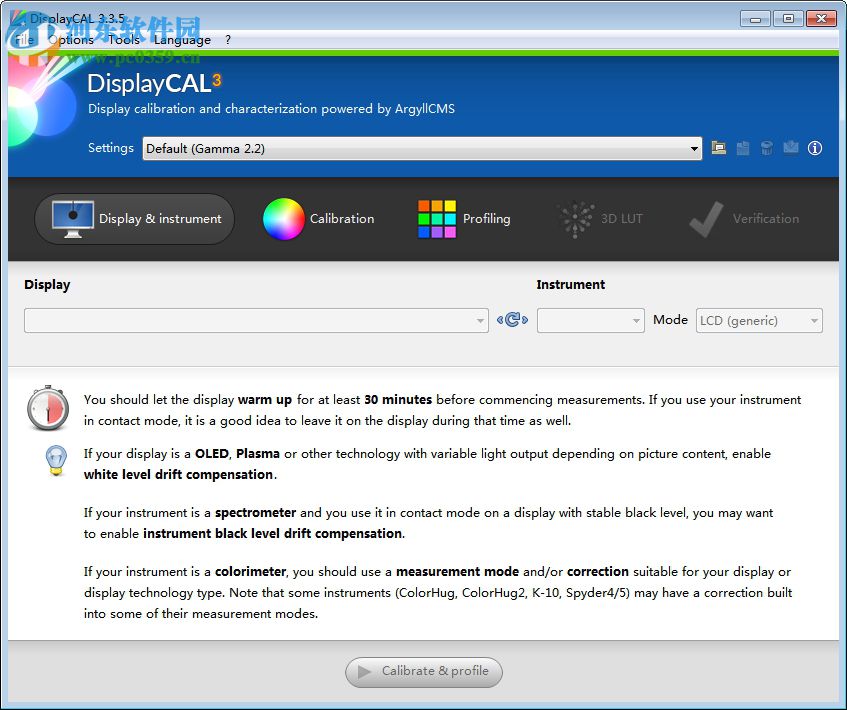This screenshot has width=847, height=710.
Task: Click the bold 'warm up' text
Action: tap(265, 400)
